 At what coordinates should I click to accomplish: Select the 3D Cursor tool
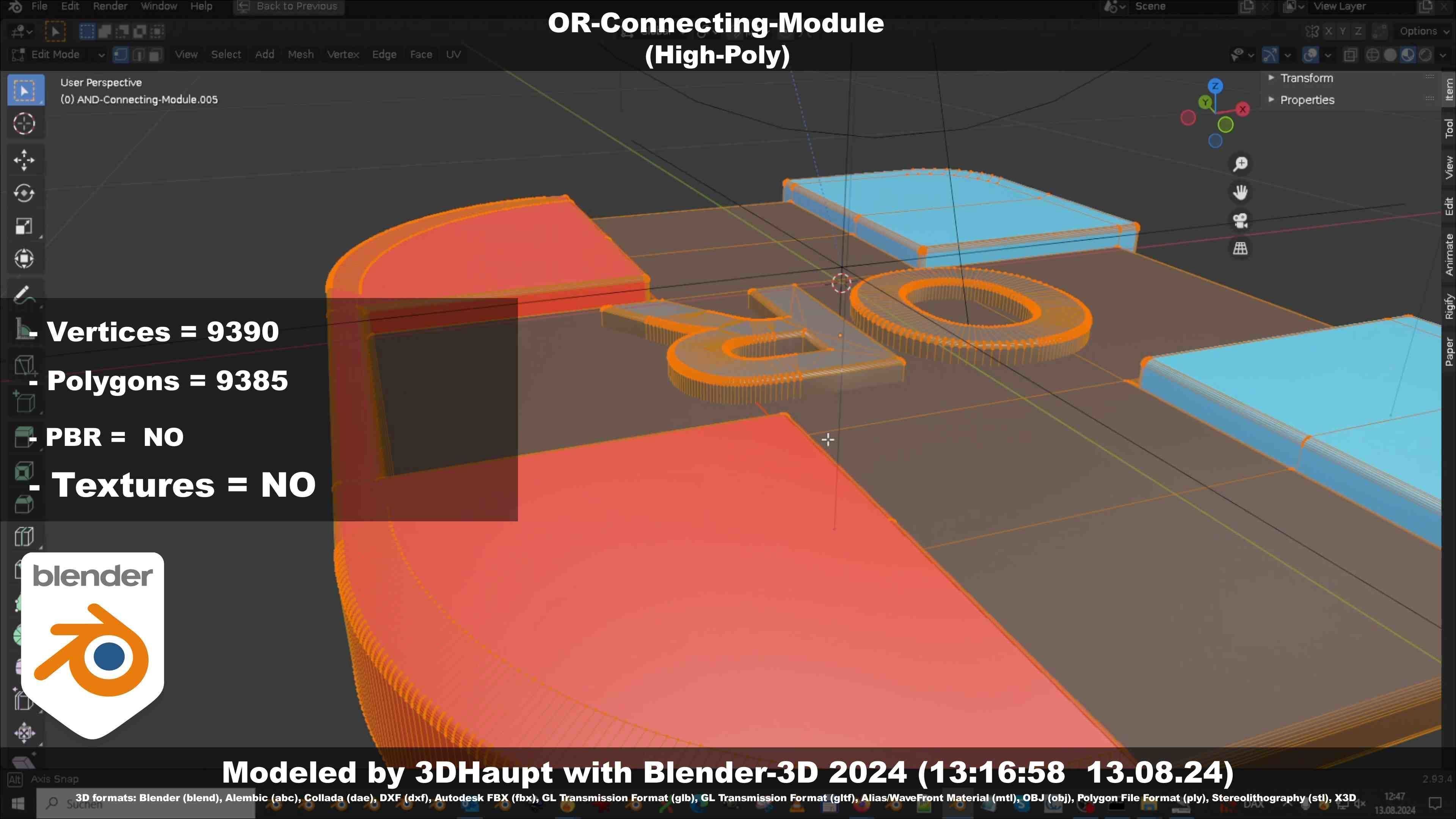point(24,123)
